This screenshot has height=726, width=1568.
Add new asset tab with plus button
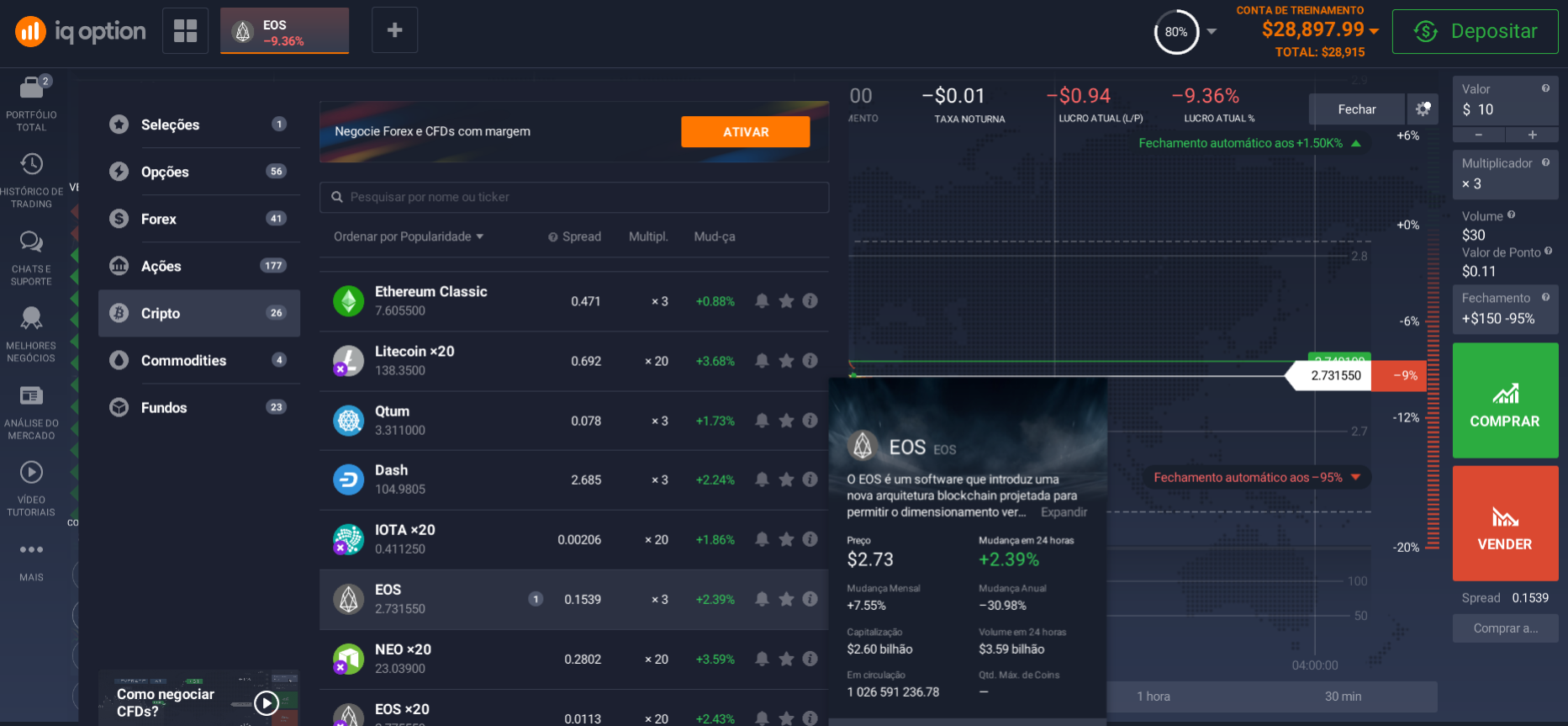(x=394, y=30)
